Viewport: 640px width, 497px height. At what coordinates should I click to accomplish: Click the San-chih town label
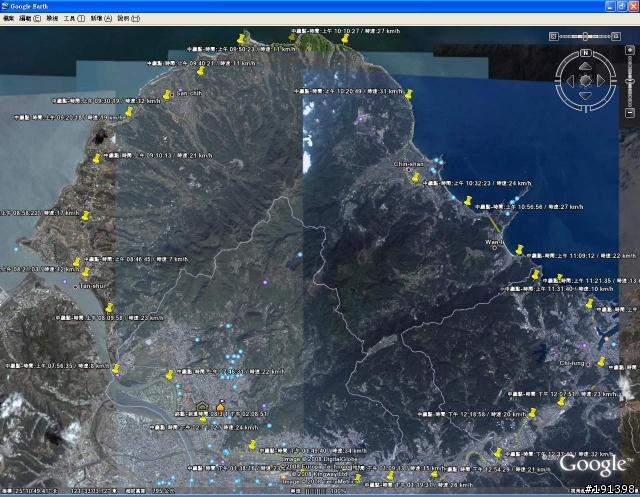click(x=189, y=93)
